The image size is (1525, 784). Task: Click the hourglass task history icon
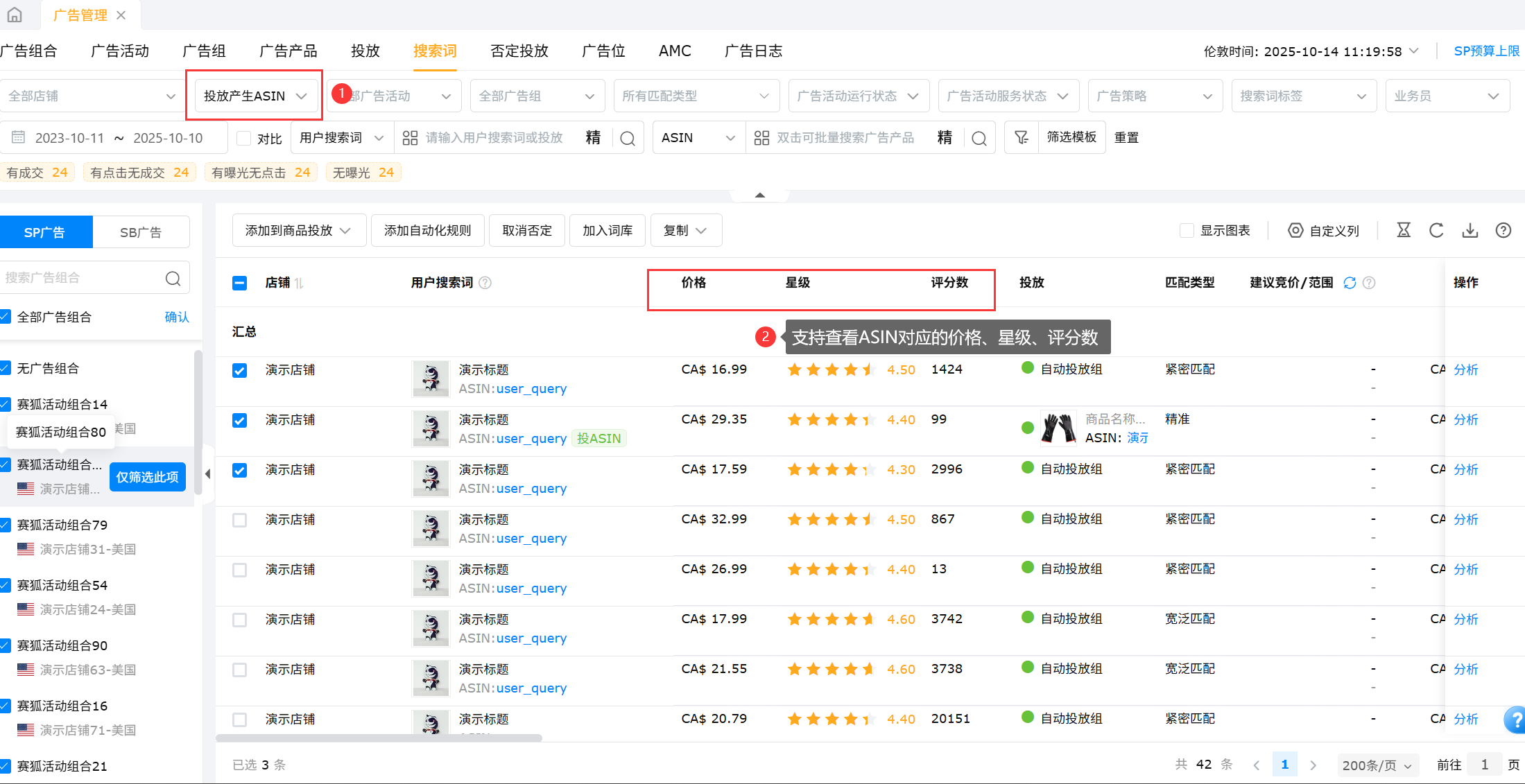(1403, 231)
